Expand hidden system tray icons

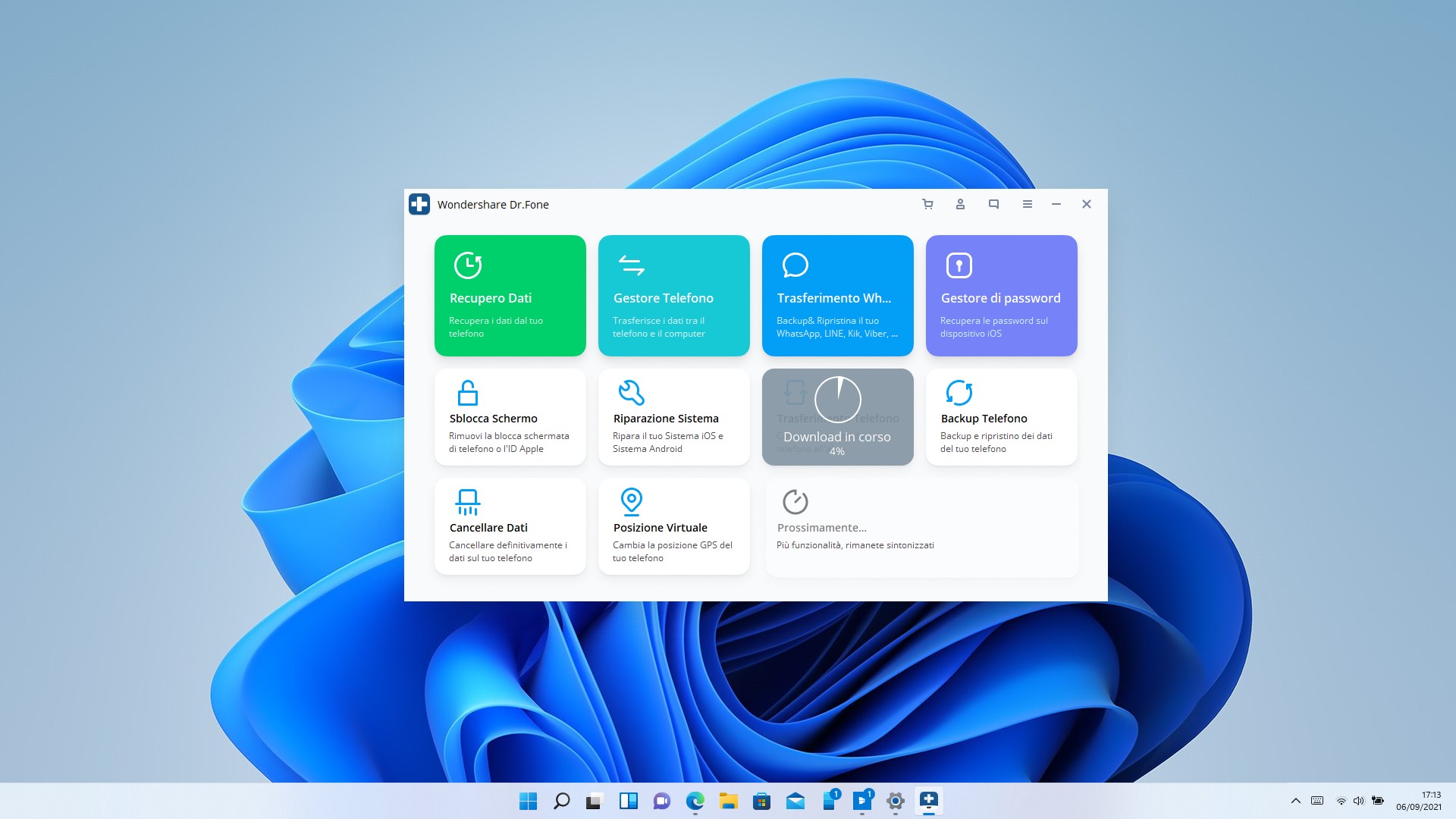1295,801
